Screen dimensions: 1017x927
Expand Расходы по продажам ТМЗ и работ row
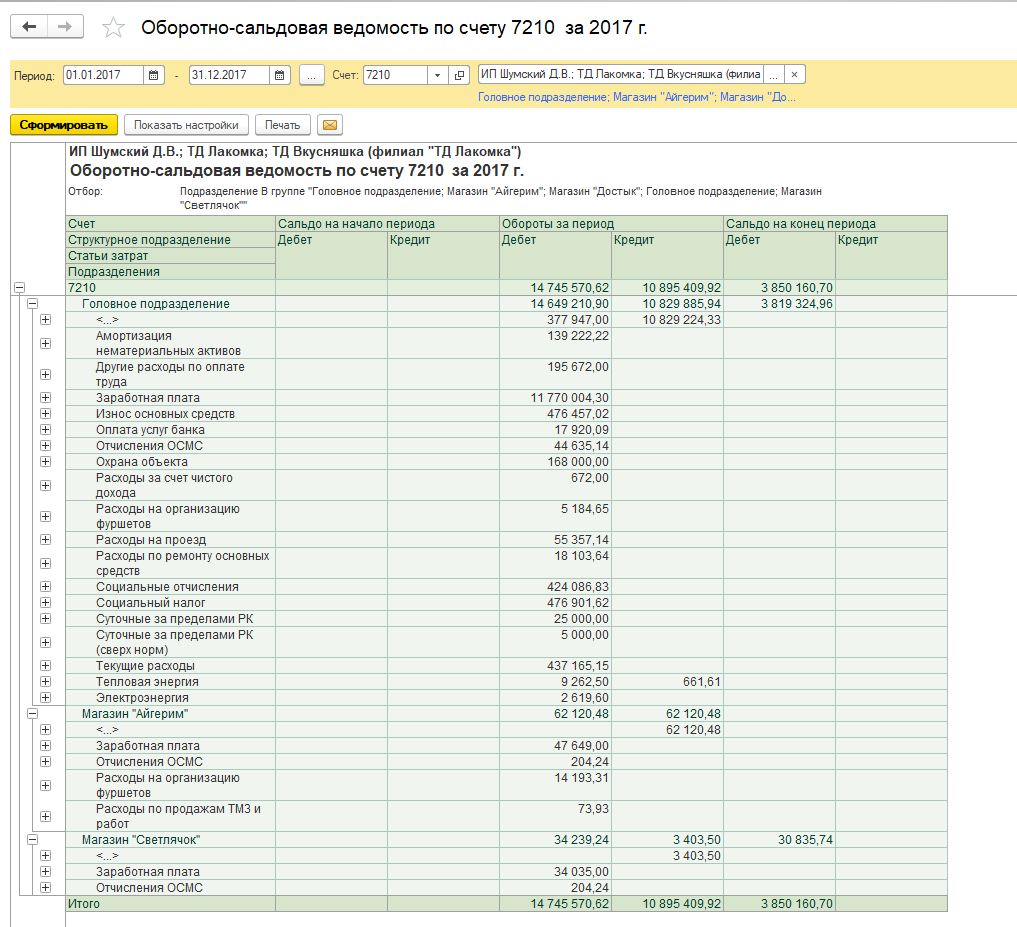tap(45, 816)
